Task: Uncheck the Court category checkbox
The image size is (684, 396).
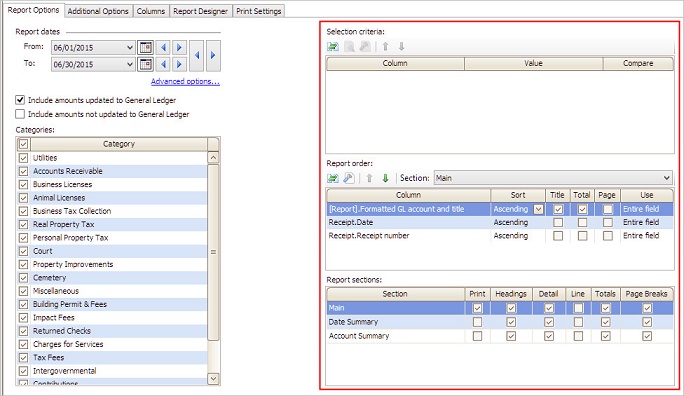Action: click(24, 251)
